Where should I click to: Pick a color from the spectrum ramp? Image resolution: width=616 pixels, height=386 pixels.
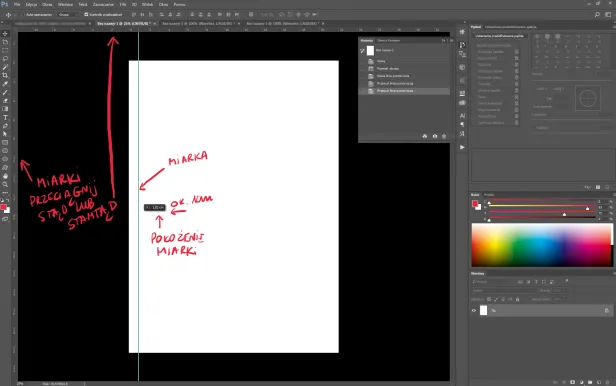[x=541, y=245]
